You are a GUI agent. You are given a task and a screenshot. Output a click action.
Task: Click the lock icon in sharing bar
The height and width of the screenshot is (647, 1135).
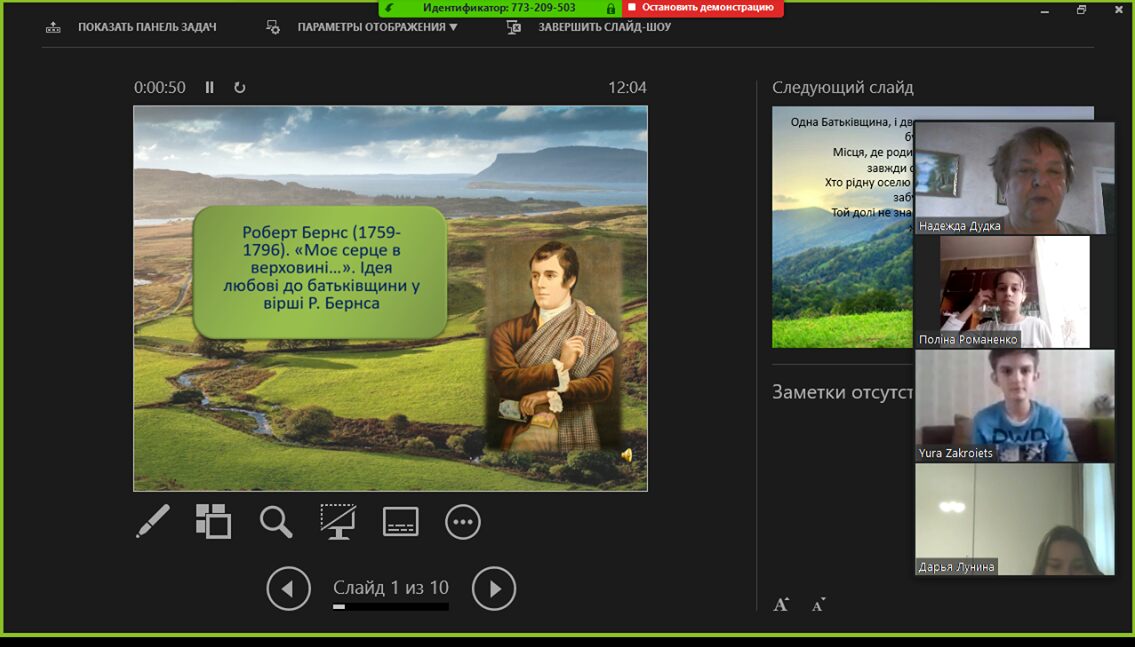pos(611,8)
